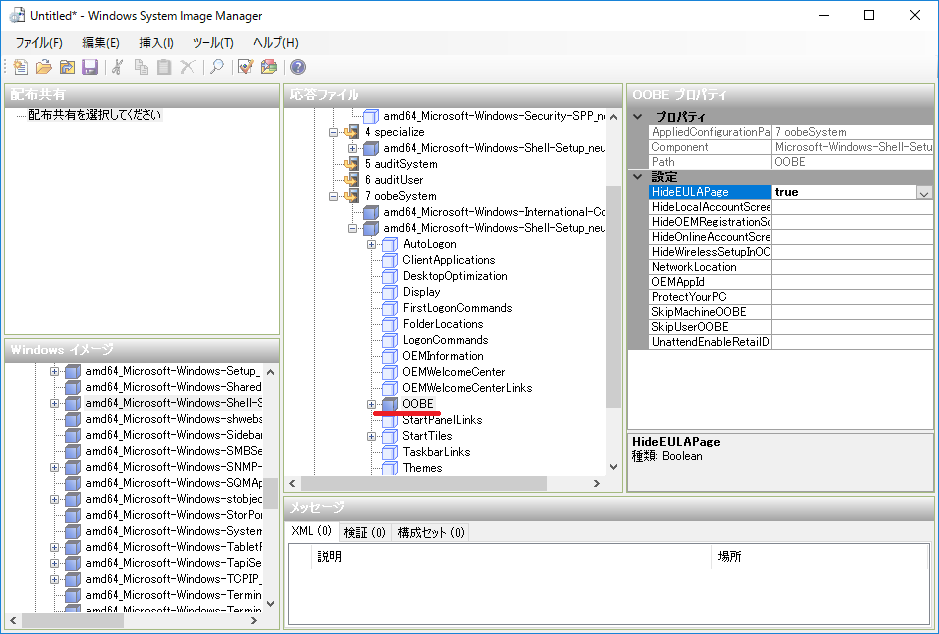Open the HideEULAPage value dropdown
The height and width of the screenshot is (634, 939).
(x=924, y=193)
